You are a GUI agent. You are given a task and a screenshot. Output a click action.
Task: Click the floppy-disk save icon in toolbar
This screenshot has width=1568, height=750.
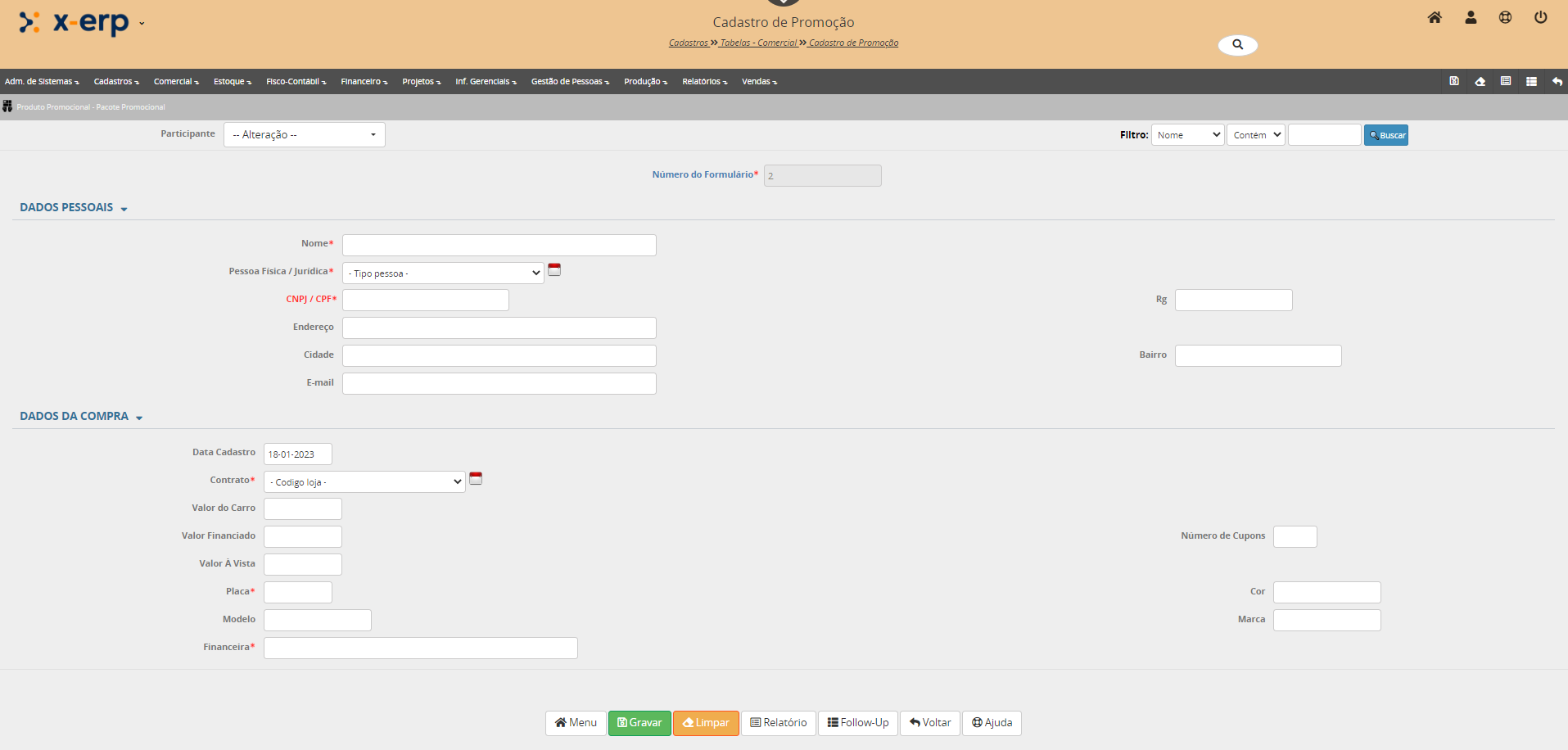[1454, 81]
